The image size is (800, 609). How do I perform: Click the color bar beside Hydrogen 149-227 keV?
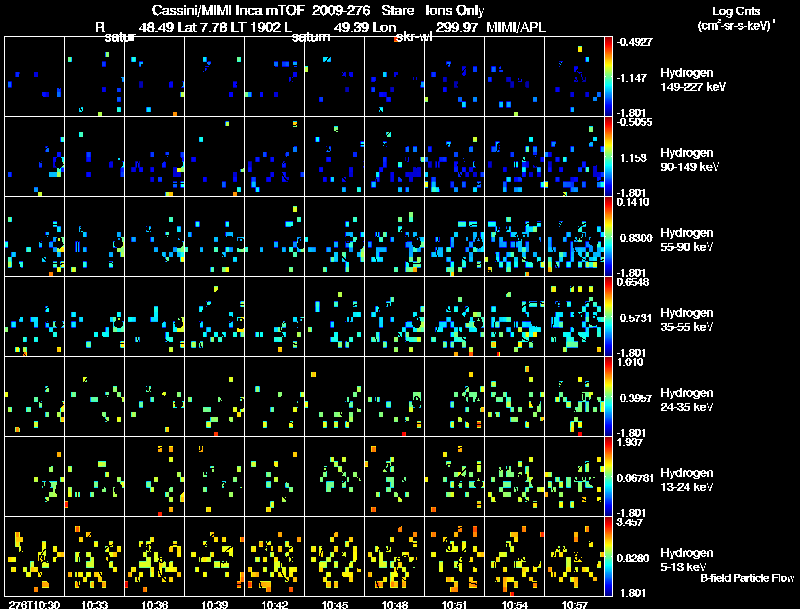pyautogui.click(x=608, y=77)
